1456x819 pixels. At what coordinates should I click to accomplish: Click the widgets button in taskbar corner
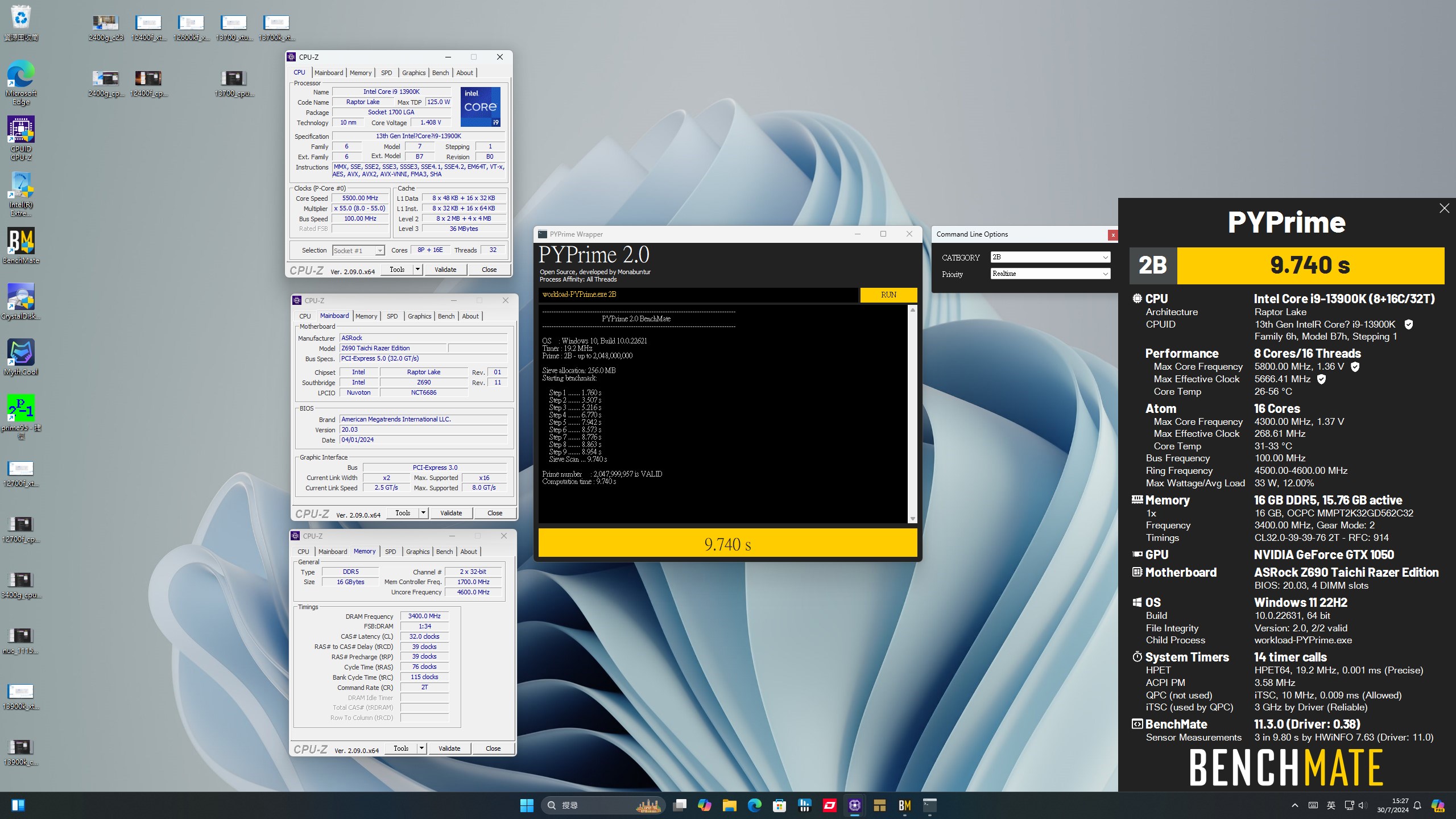tap(18, 805)
